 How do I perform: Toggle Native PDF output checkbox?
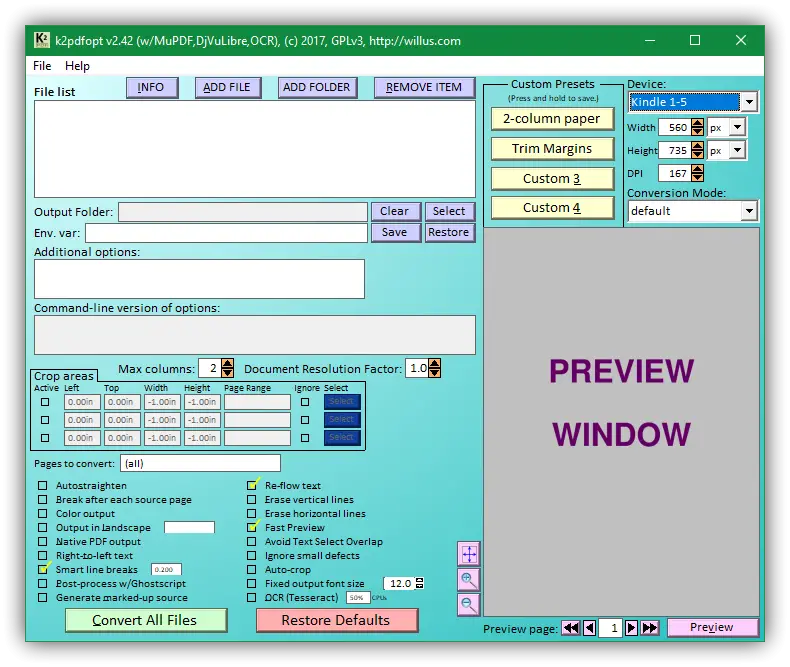pos(43,542)
